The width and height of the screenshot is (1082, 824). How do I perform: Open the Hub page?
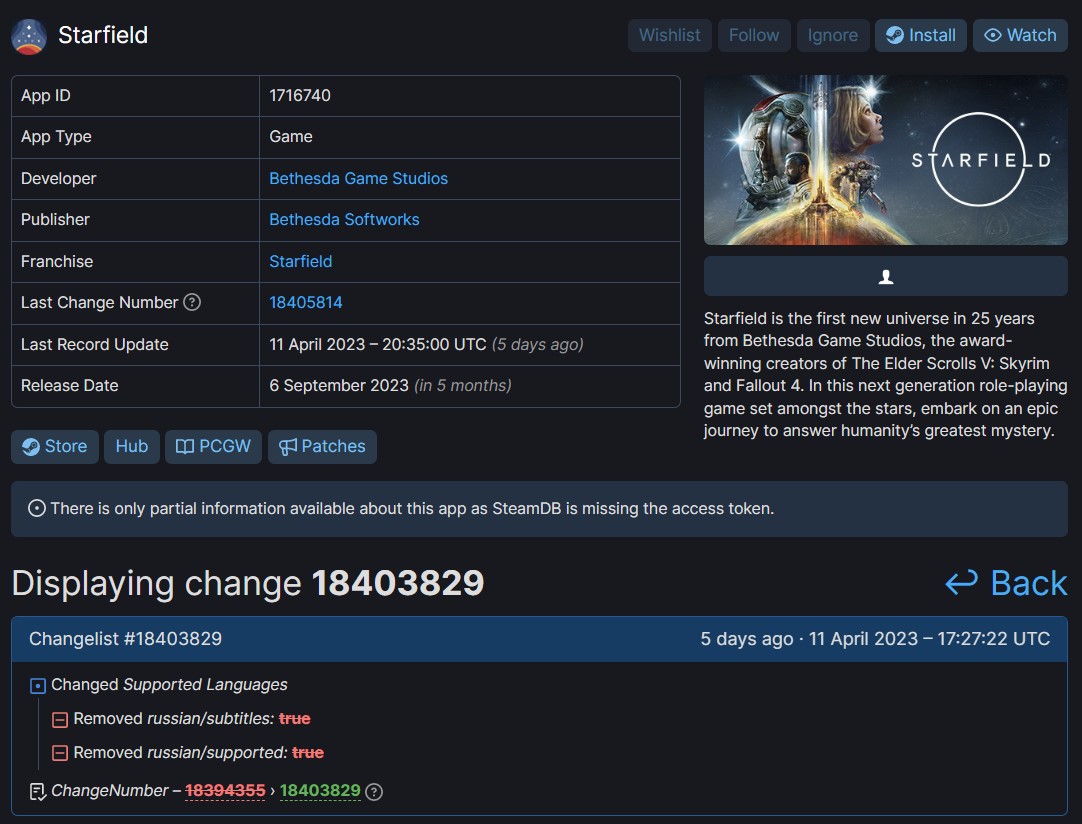[x=131, y=447]
